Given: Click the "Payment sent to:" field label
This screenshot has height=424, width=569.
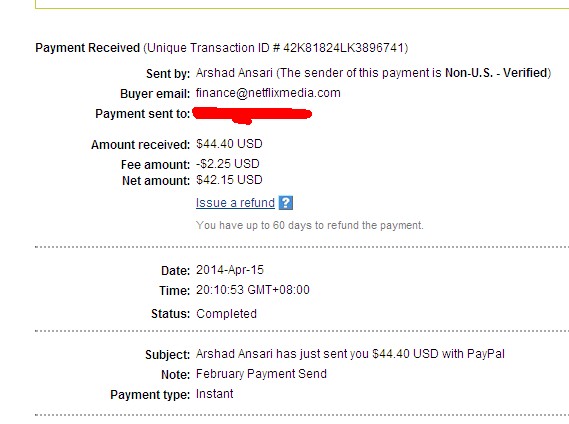Looking at the screenshot, I should pos(142,114).
